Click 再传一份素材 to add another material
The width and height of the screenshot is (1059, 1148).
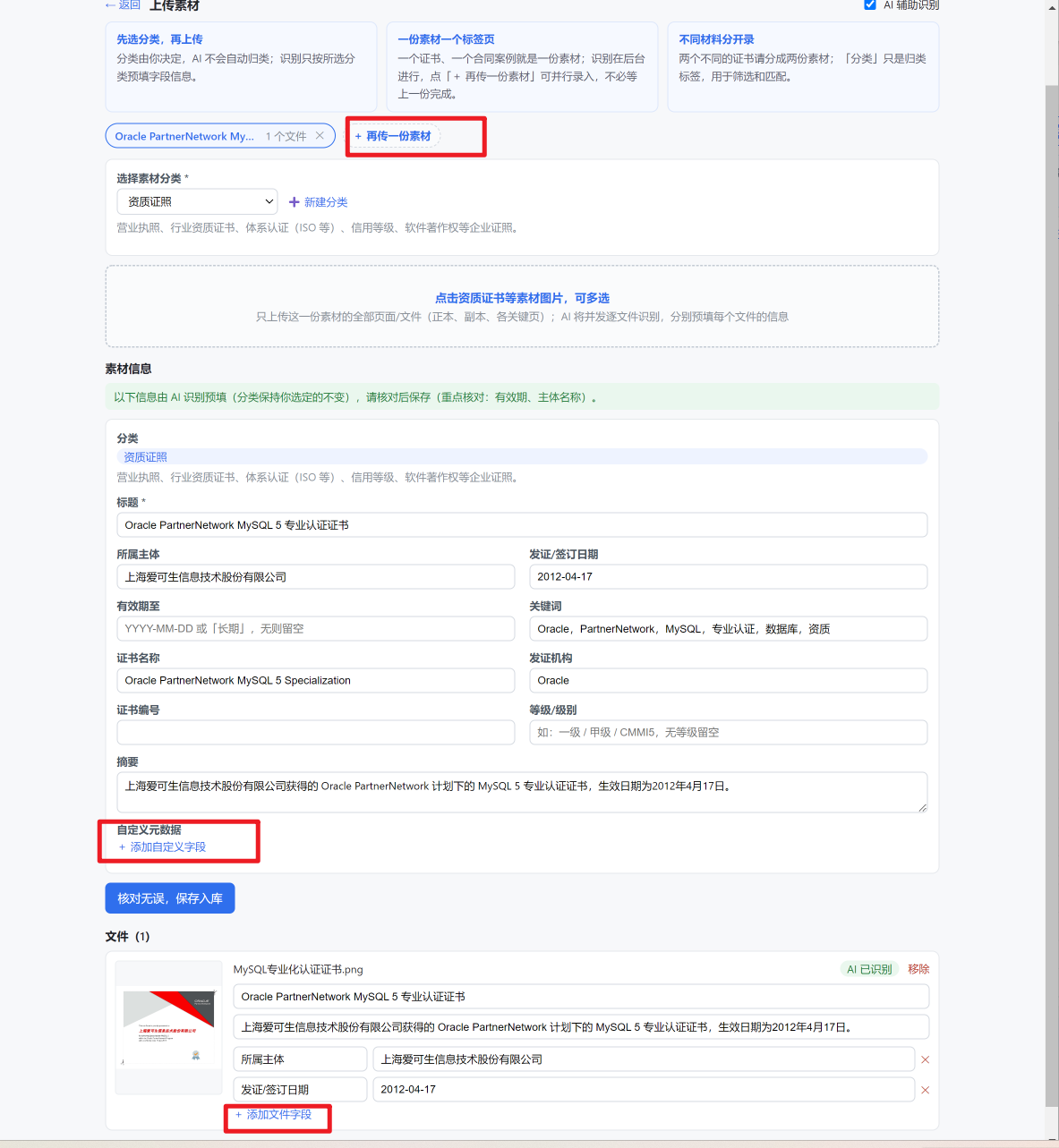point(393,136)
